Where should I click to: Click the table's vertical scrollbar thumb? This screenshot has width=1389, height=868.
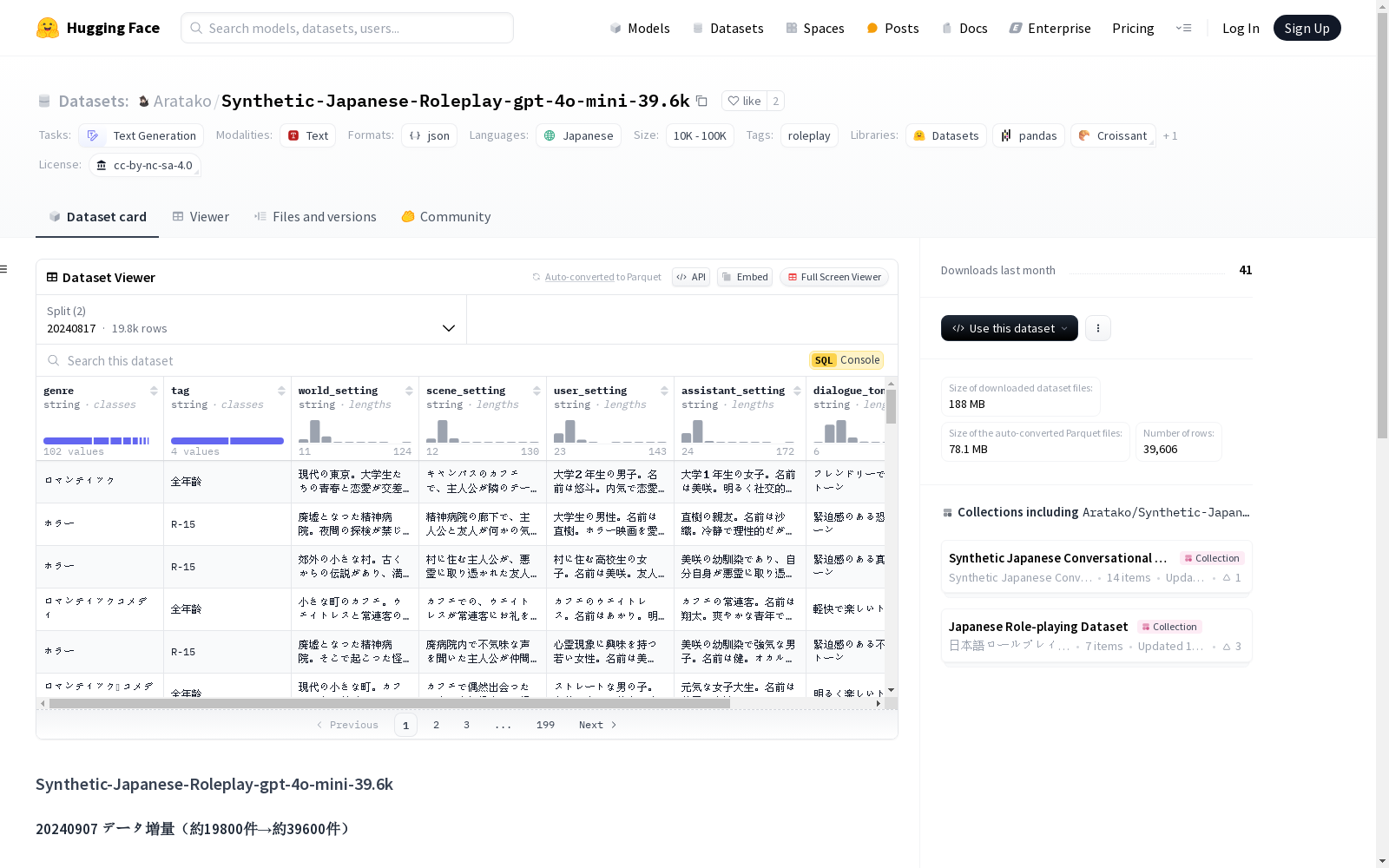(891, 406)
